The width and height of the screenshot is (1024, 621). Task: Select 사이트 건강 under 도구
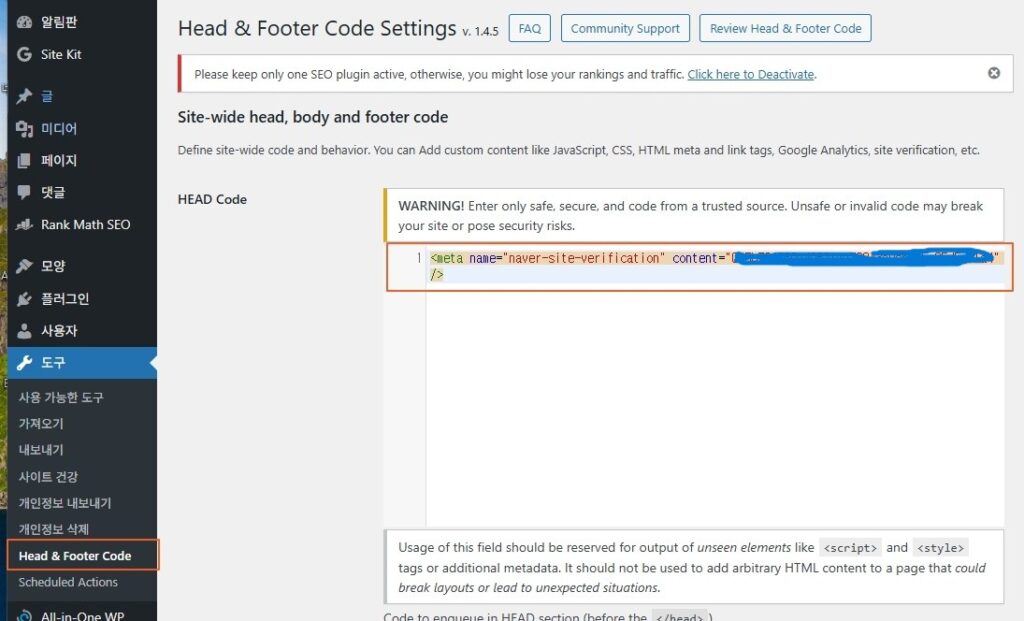pyautogui.click(x=50, y=476)
